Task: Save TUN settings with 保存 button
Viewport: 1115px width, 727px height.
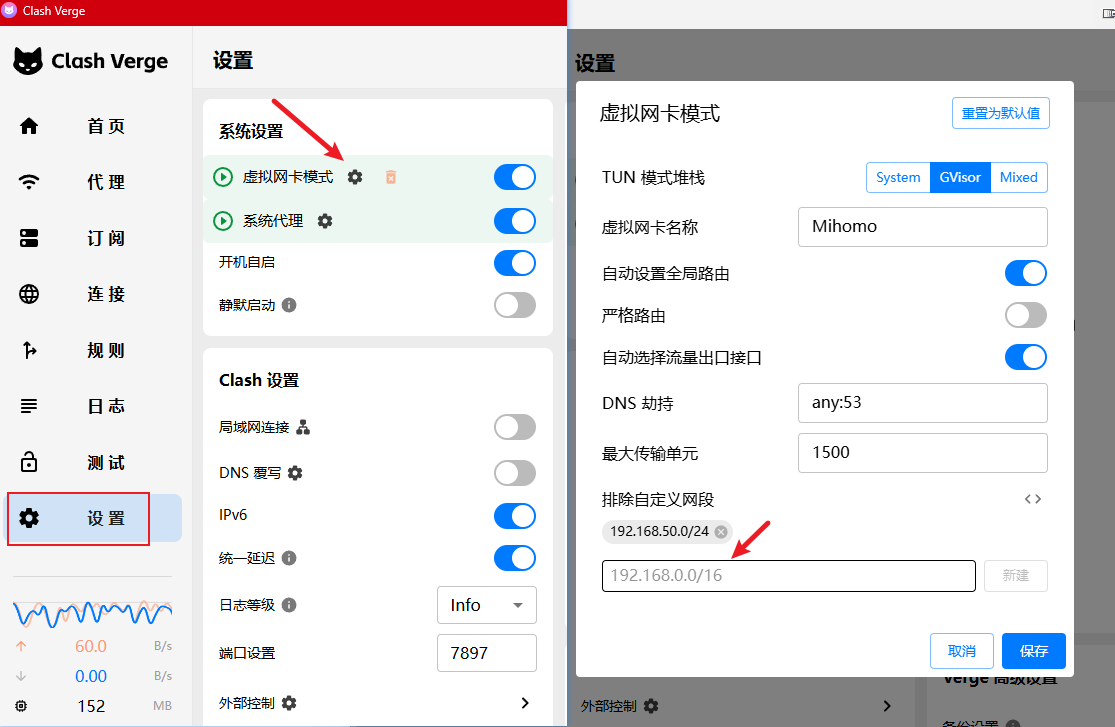Action: point(1033,651)
